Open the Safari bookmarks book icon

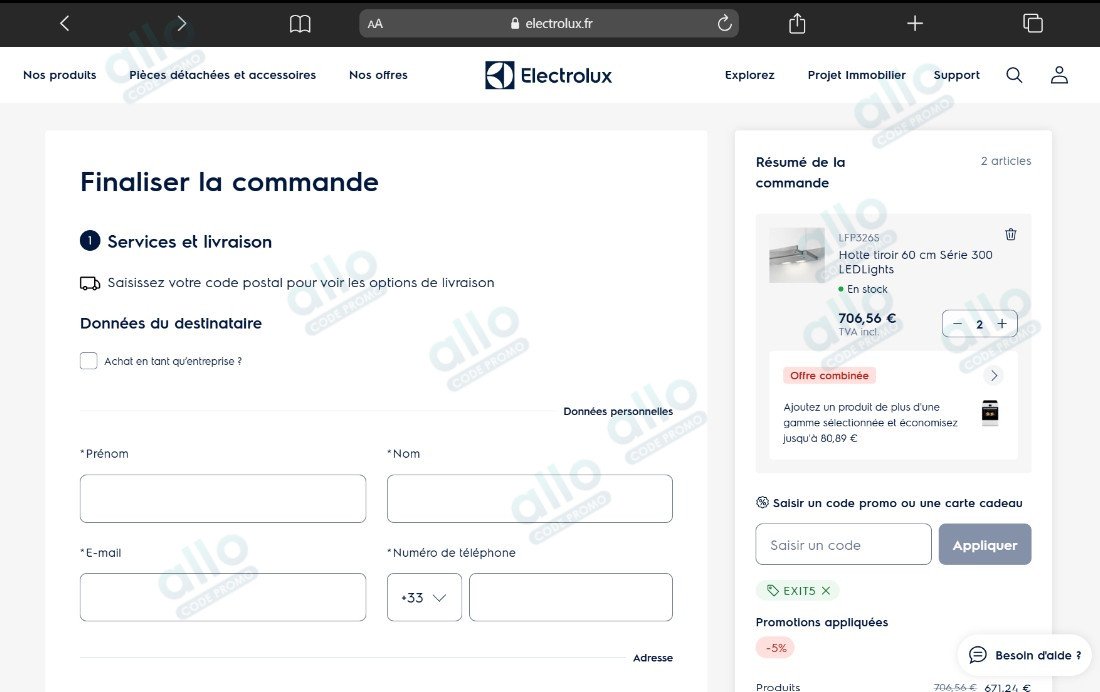click(300, 24)
